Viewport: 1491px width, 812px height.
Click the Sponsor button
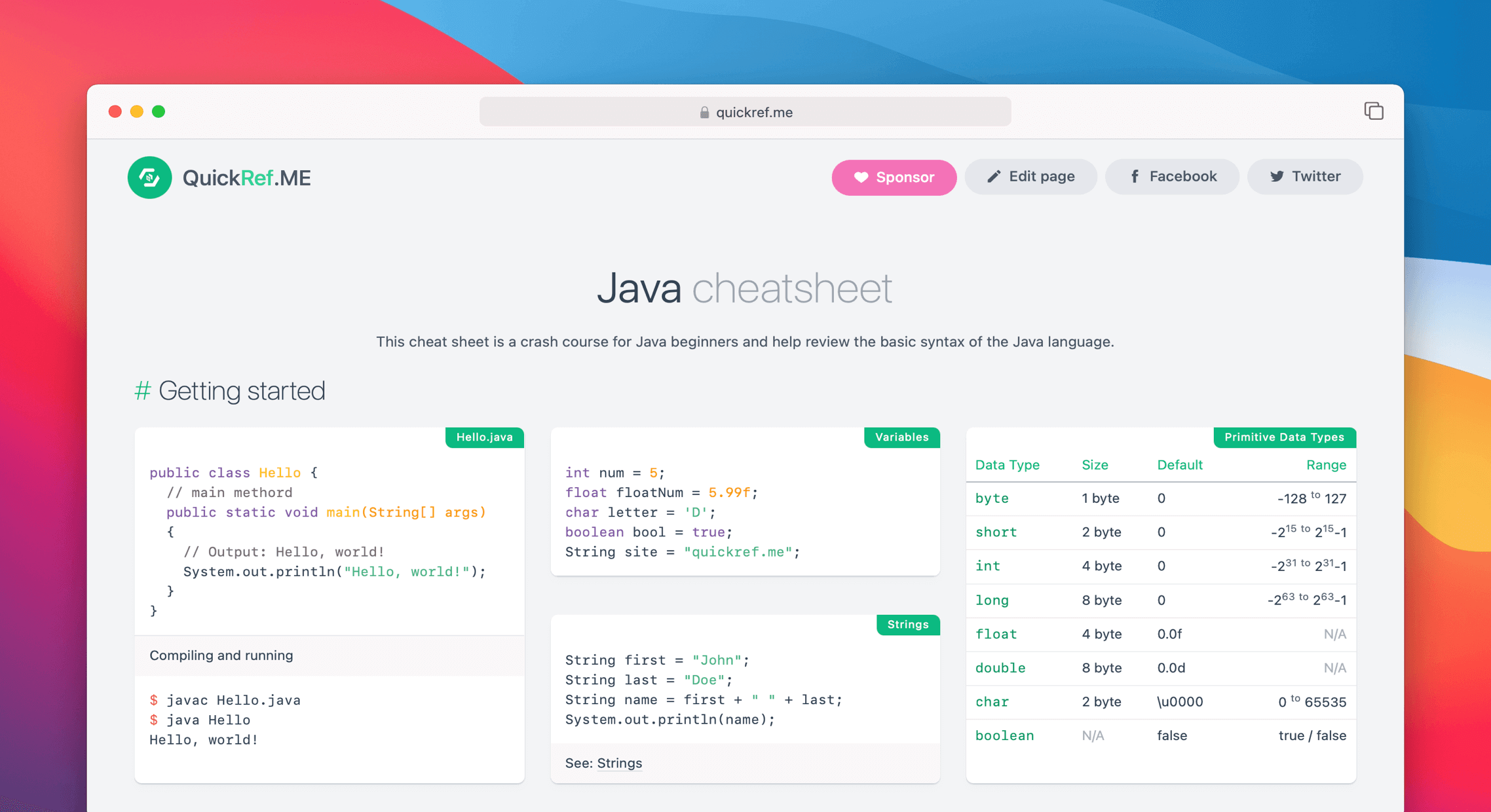tap(894, 177)
